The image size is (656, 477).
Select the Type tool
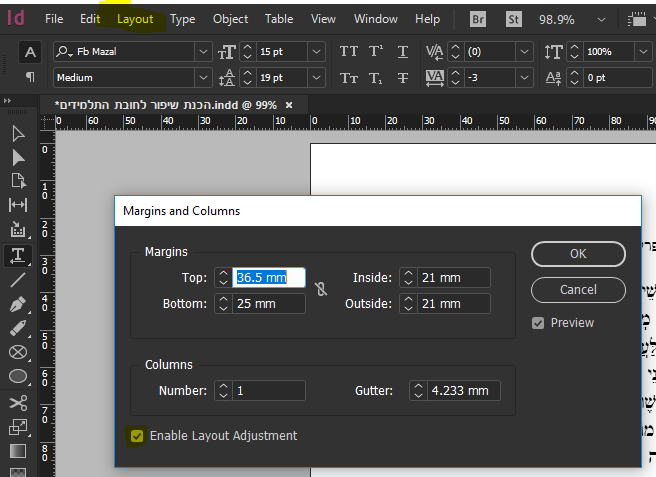coord(18,255)
